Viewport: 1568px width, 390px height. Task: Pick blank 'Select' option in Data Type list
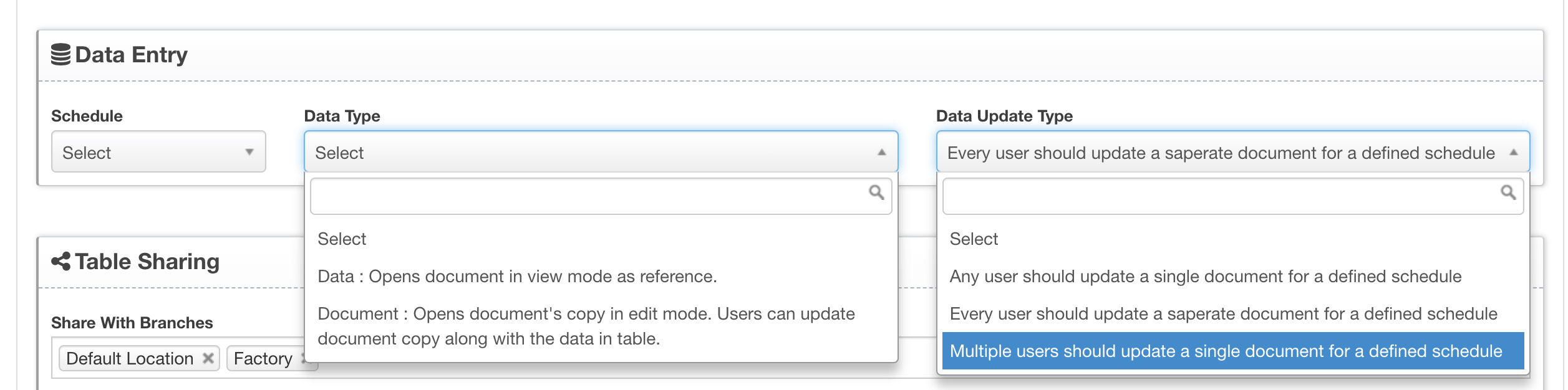pos(342,239)
